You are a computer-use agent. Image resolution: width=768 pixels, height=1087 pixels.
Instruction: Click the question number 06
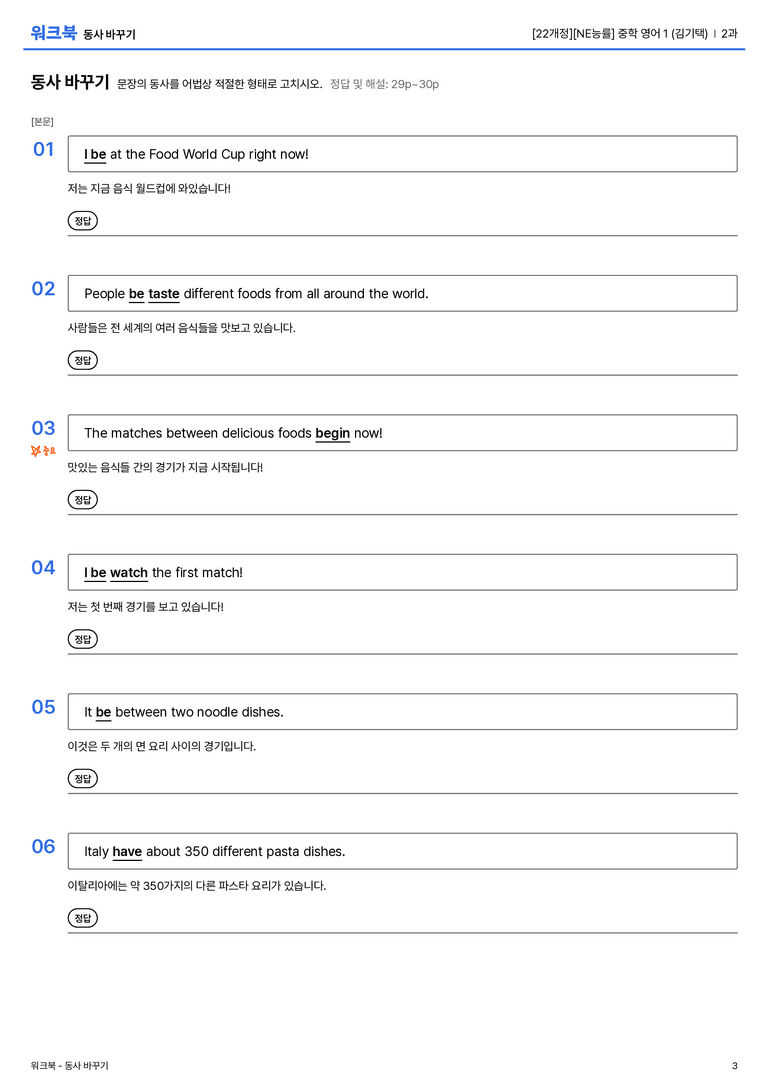(43, 846)
